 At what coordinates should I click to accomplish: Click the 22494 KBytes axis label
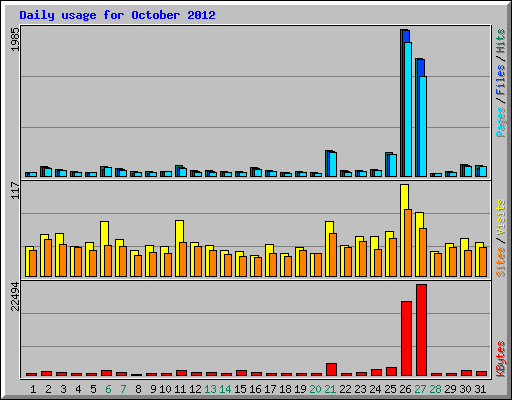[x=15, y=296]
